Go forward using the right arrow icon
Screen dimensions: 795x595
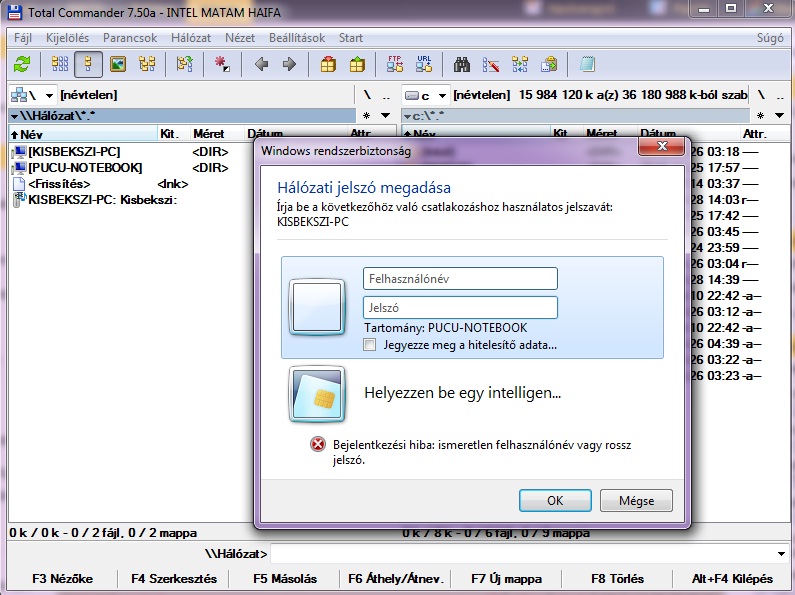289,64
